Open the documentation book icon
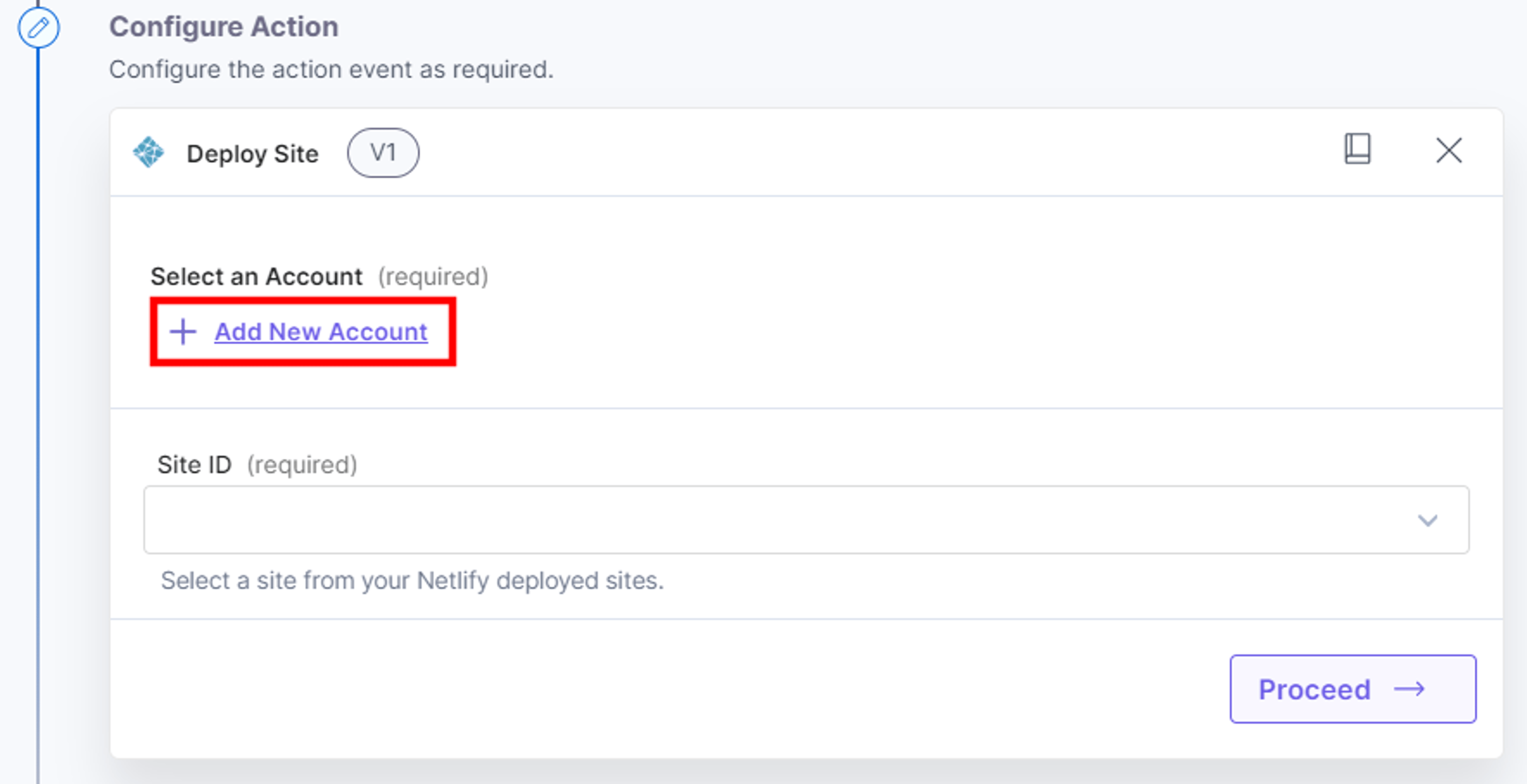The height and width of the screenshot is (784, 1527). [x=1357, y=148]
